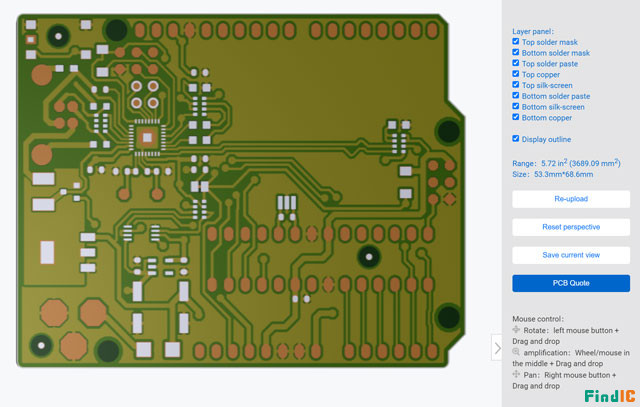Reset perspective of the PCB view

coord(571,227)
